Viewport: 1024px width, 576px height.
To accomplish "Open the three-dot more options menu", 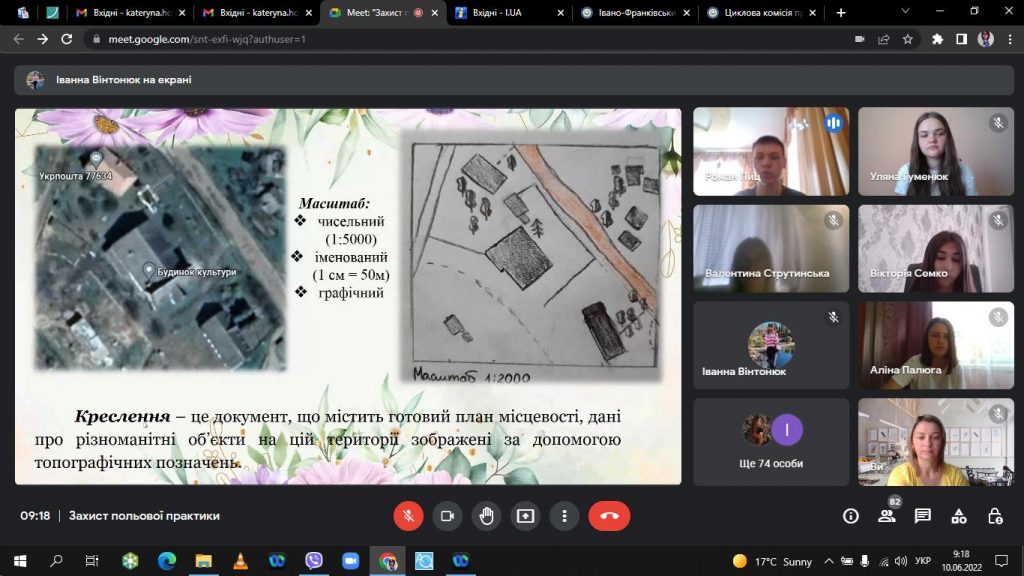I will click(565, 516).
